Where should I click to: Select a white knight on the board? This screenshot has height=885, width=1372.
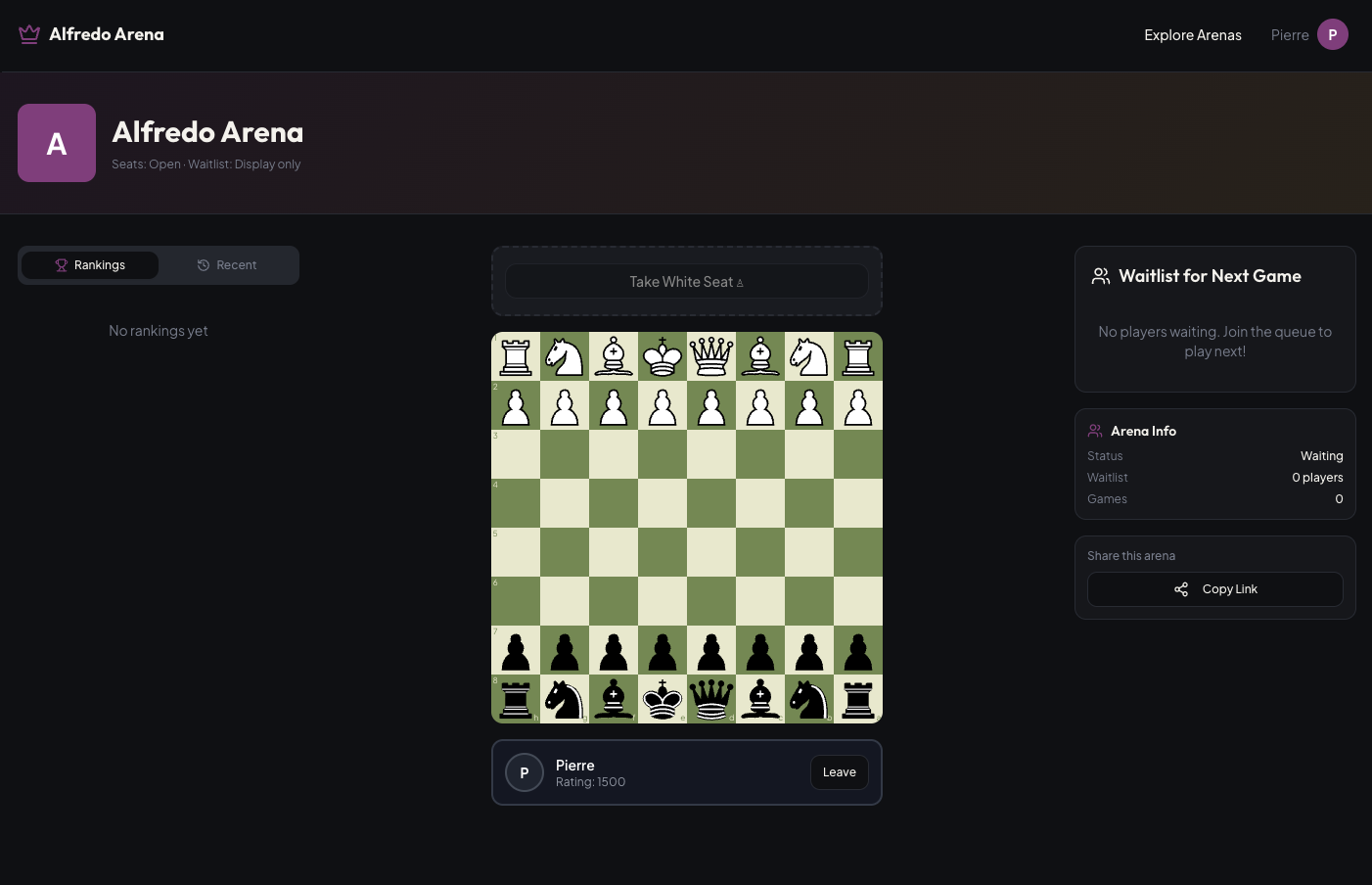(x=565, y=356)
